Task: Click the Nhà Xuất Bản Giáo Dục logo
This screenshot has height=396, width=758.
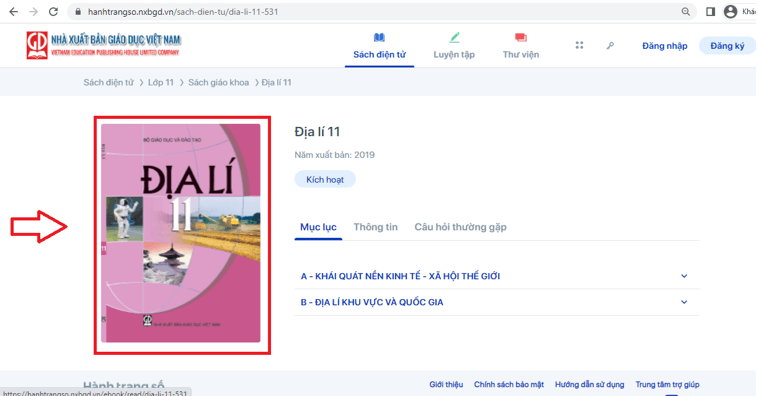Action: [103, 45]
